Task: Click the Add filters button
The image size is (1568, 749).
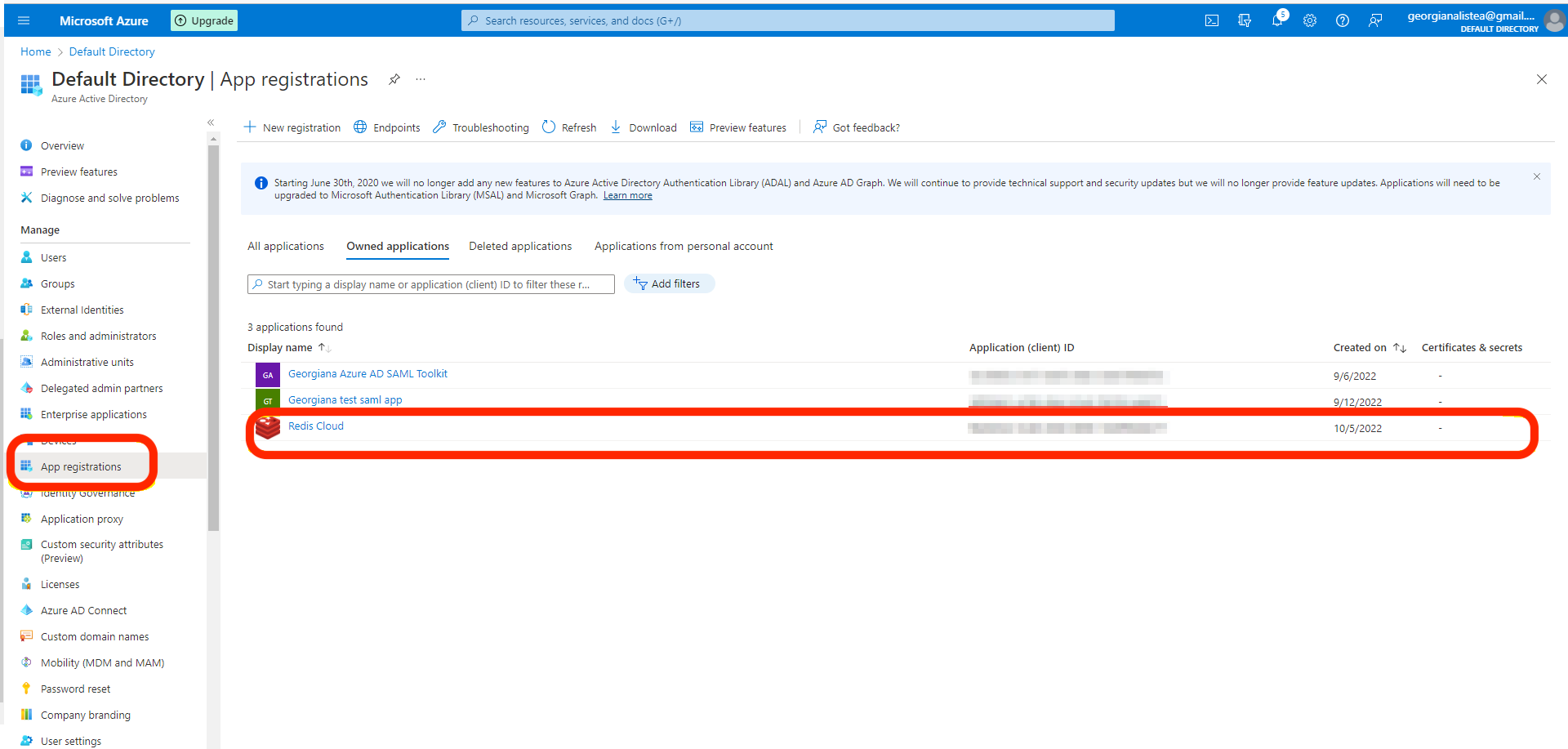Action: (x=668, y=284)
